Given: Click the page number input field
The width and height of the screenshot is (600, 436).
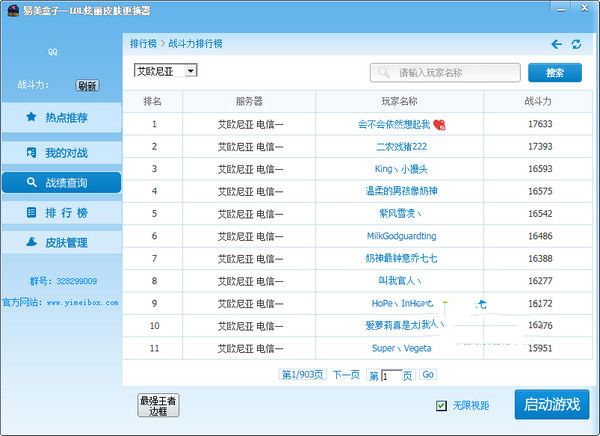Looking at the screenshot, I should pyautogui.click(x=391, y=376).
